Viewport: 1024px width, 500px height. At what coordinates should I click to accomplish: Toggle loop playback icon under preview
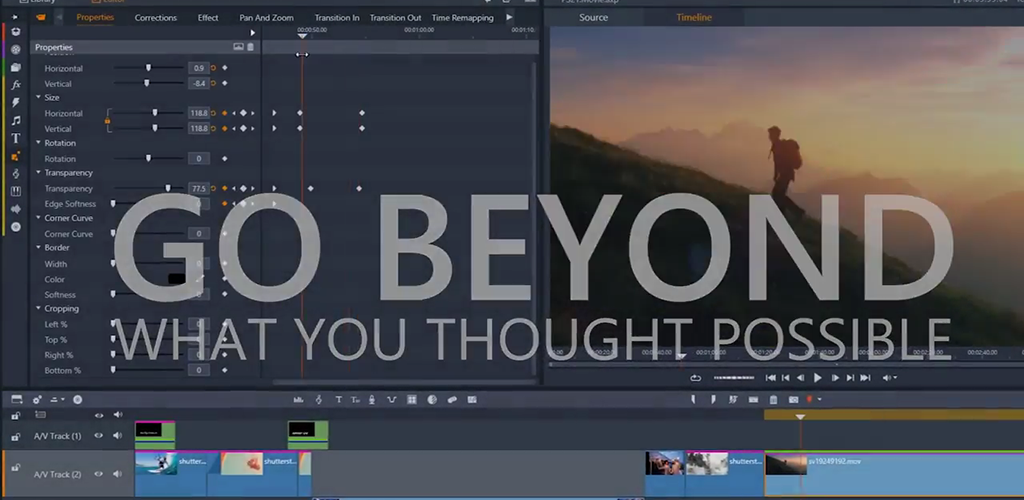695,378
